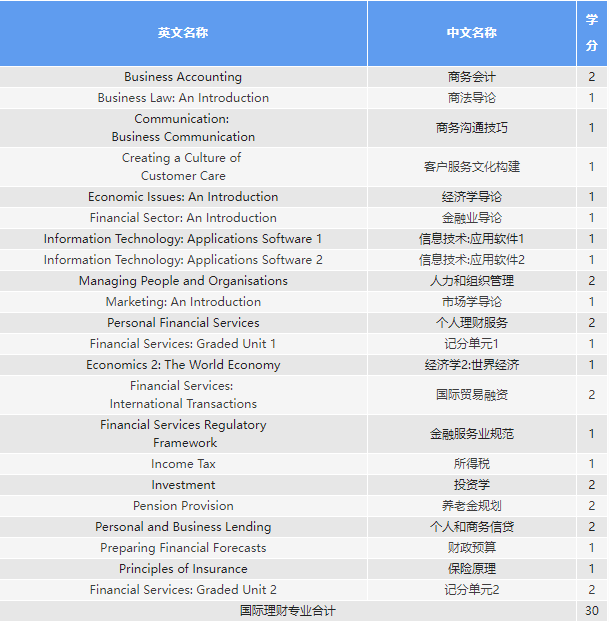Click Information Technology: Applications Software 1

tap(183, 239)
